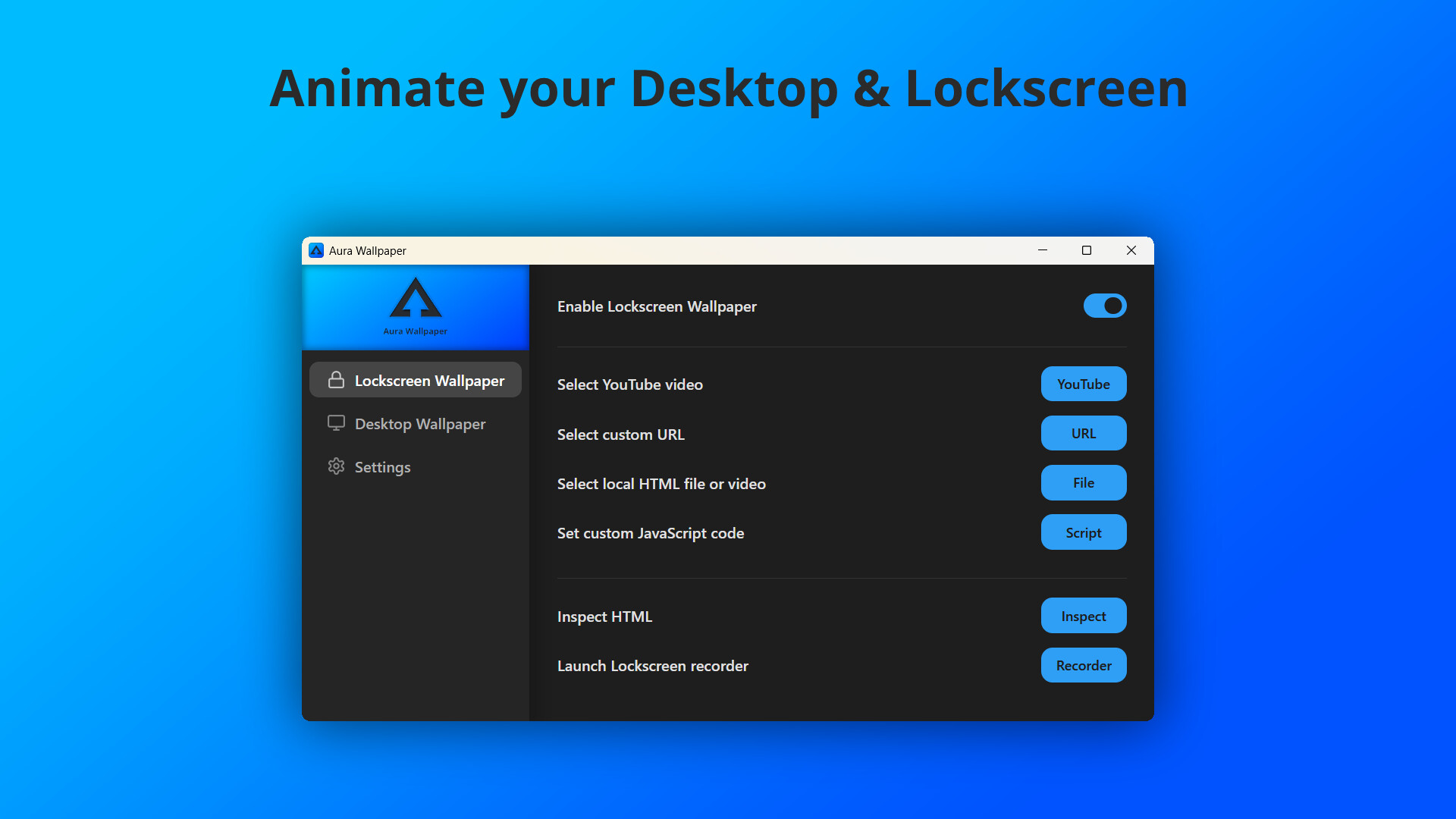Click the Launch Lockscreen recorder label

(652, 666)
